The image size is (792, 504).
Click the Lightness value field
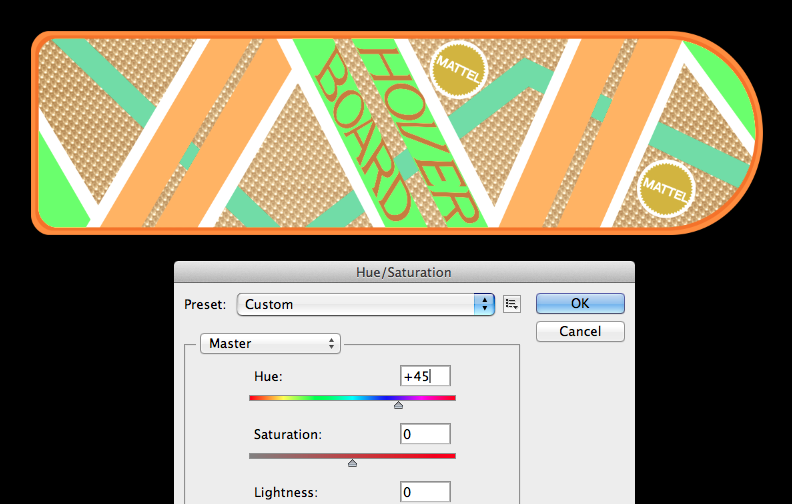[425, 492]
